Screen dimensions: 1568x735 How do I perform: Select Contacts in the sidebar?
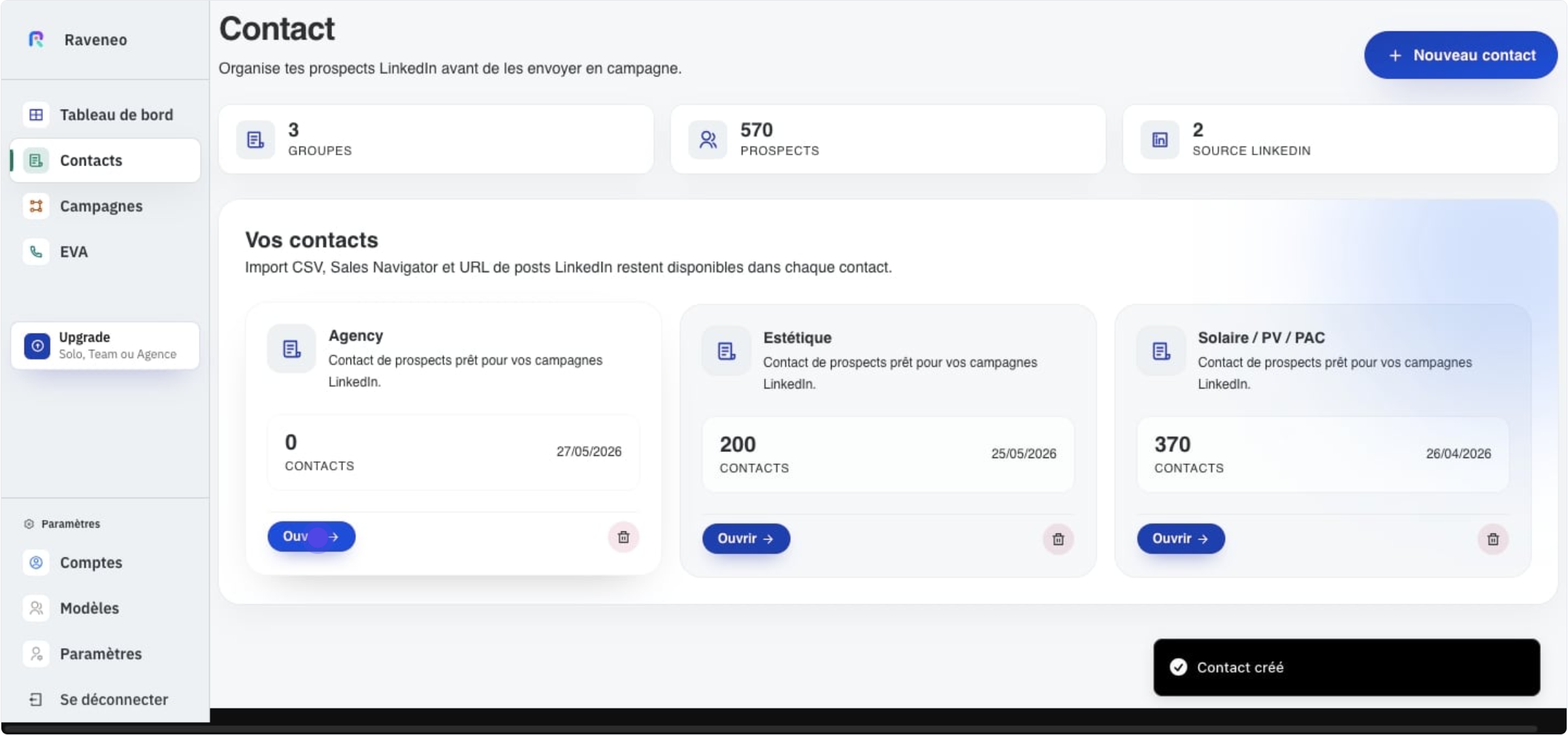coord(105,161)
